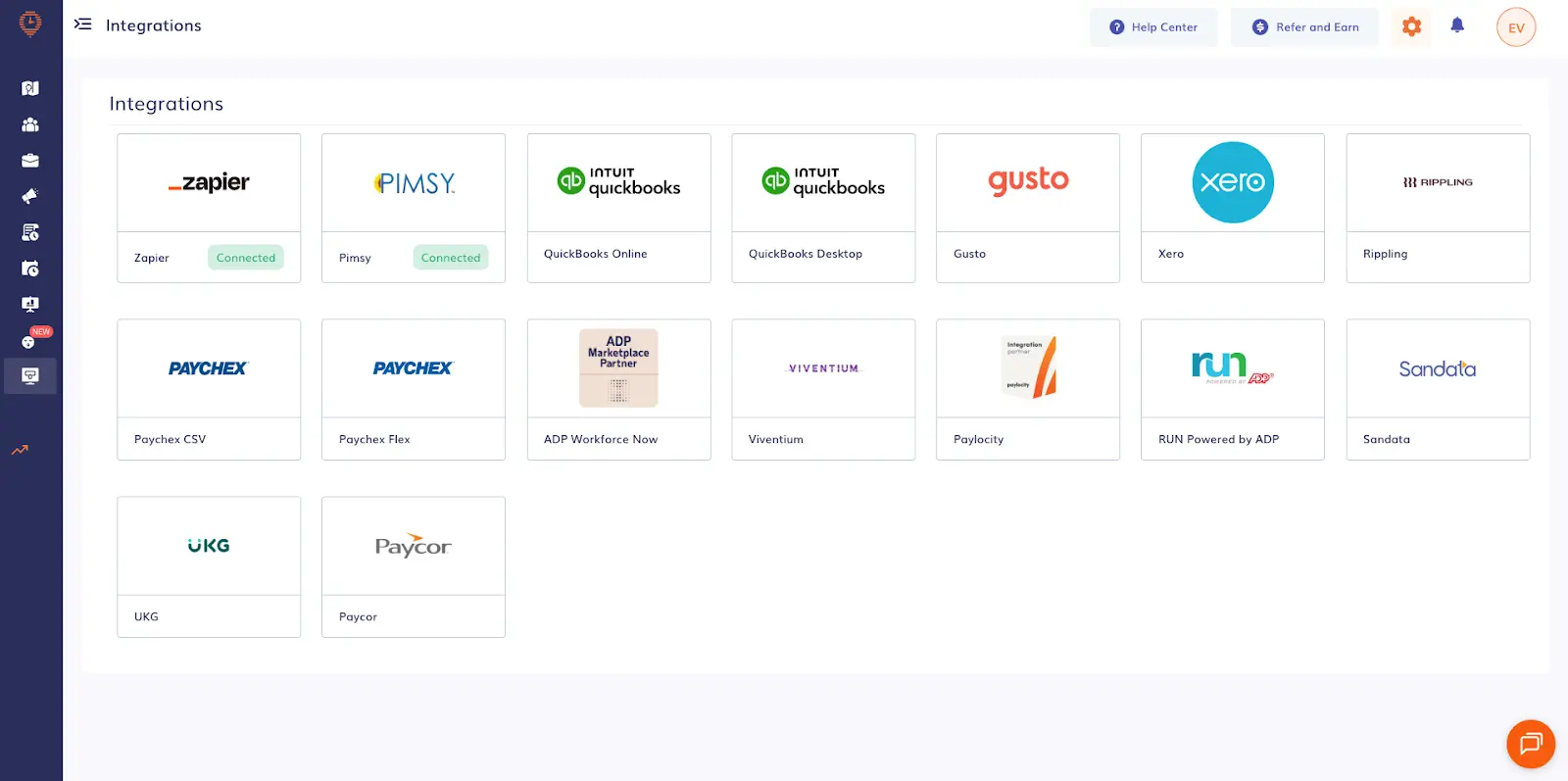Click the 'Sandata' card label

1387,439
